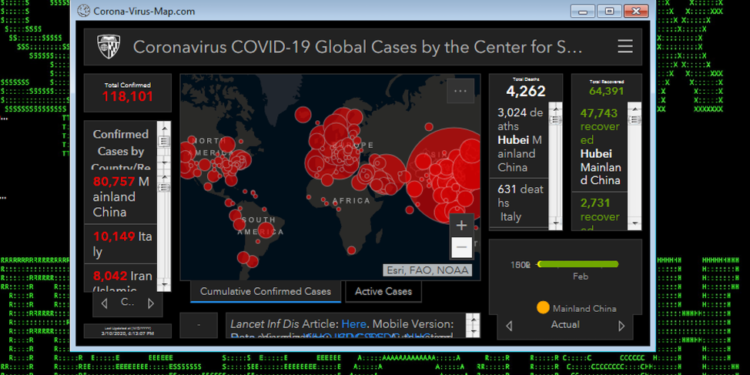
Task: Click the Johns Hopkins shield logo
Action: point(109,47)
